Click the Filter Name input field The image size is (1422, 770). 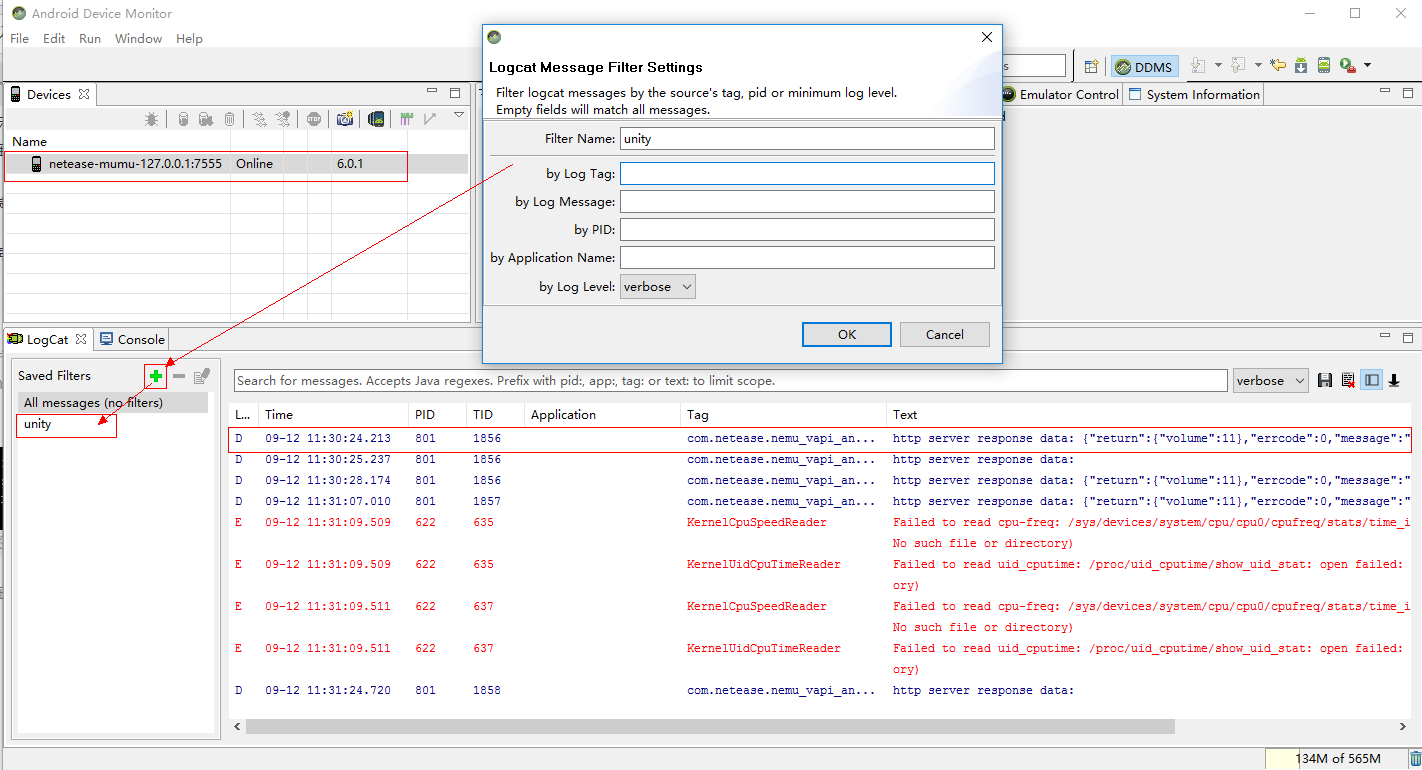pos(807,138)
